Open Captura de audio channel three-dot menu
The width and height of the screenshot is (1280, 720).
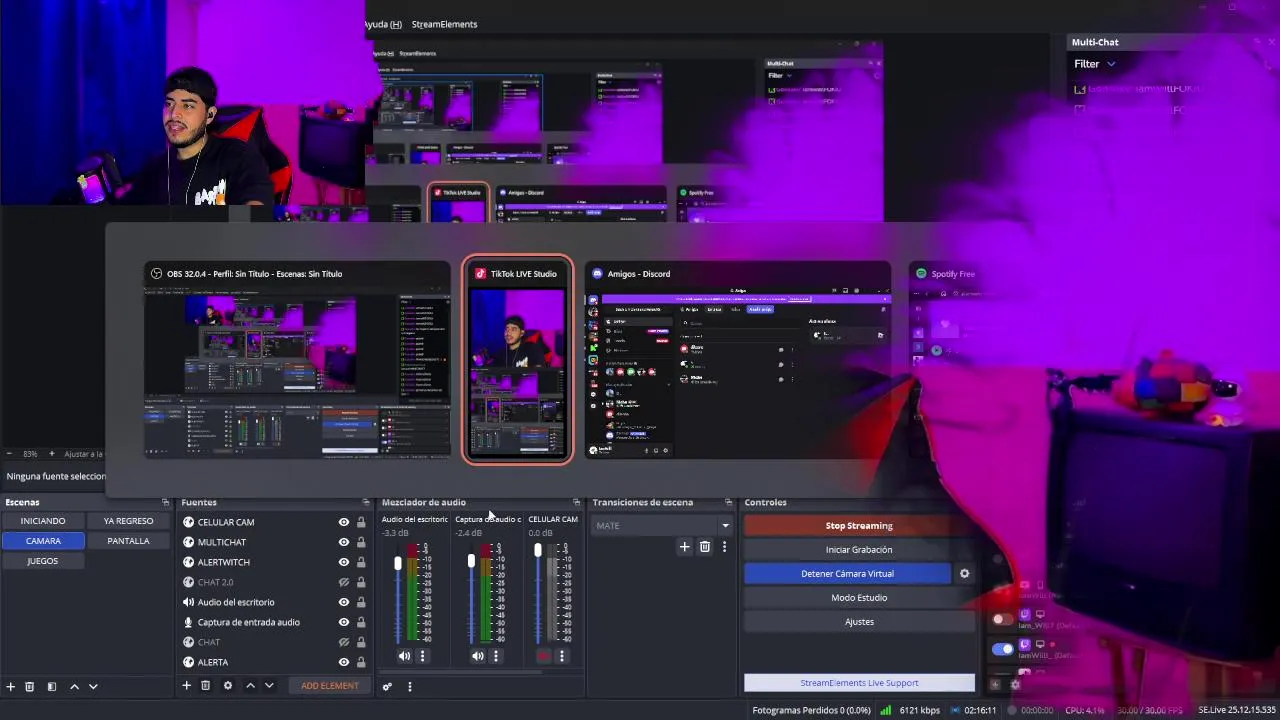495,656
